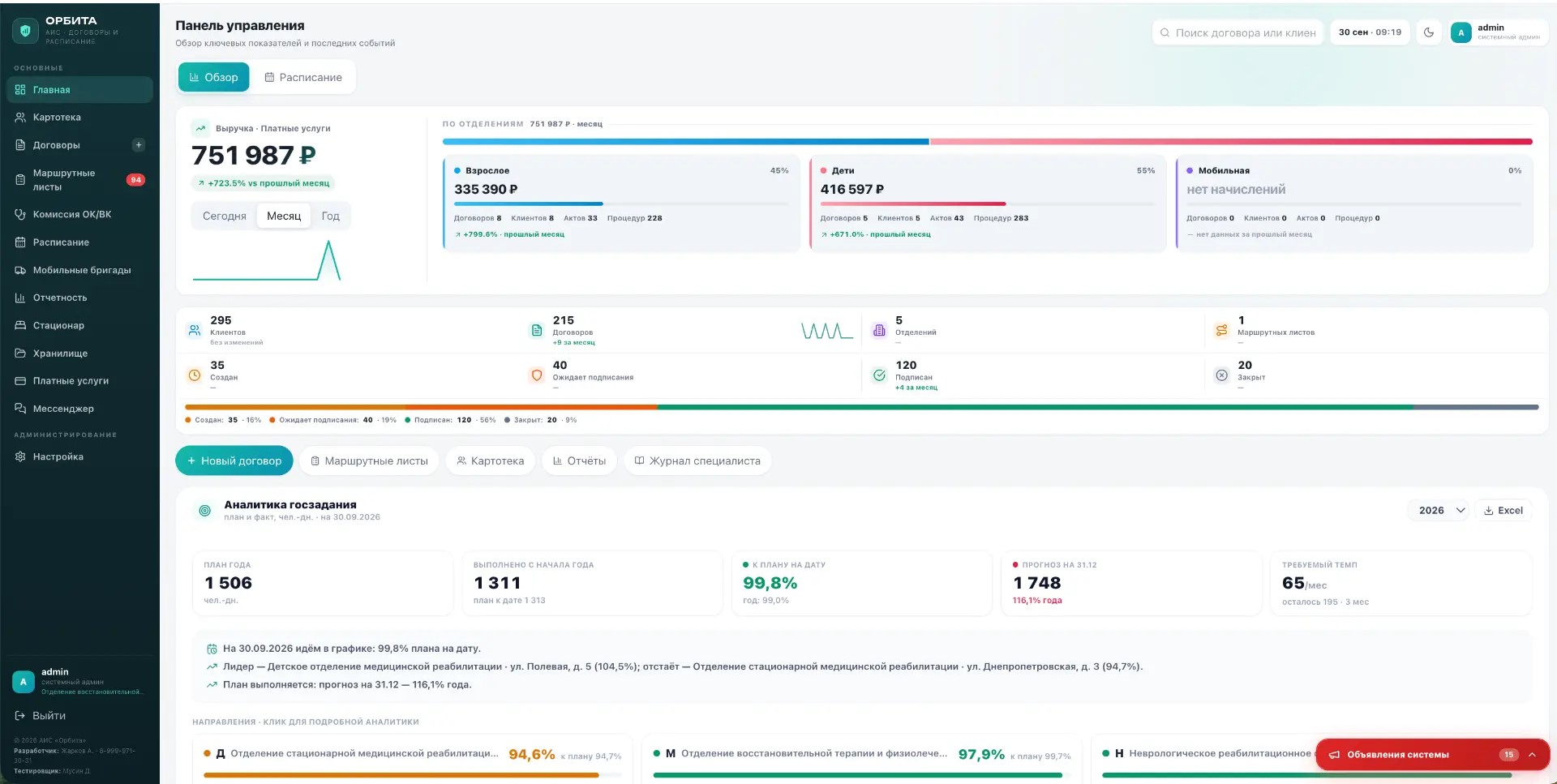The image size is (1557, 784).
Task: Click the search field for договор
Action: pos(1237,32)
